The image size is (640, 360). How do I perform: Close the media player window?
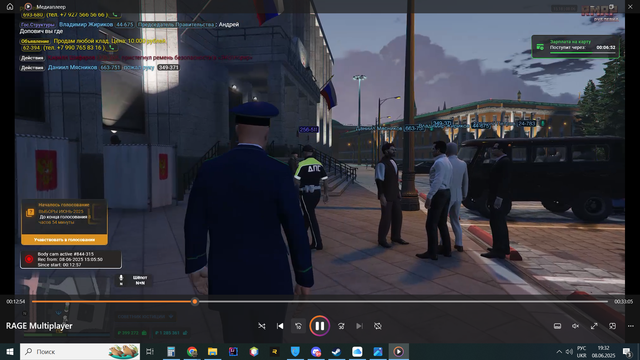pos(630,7)
